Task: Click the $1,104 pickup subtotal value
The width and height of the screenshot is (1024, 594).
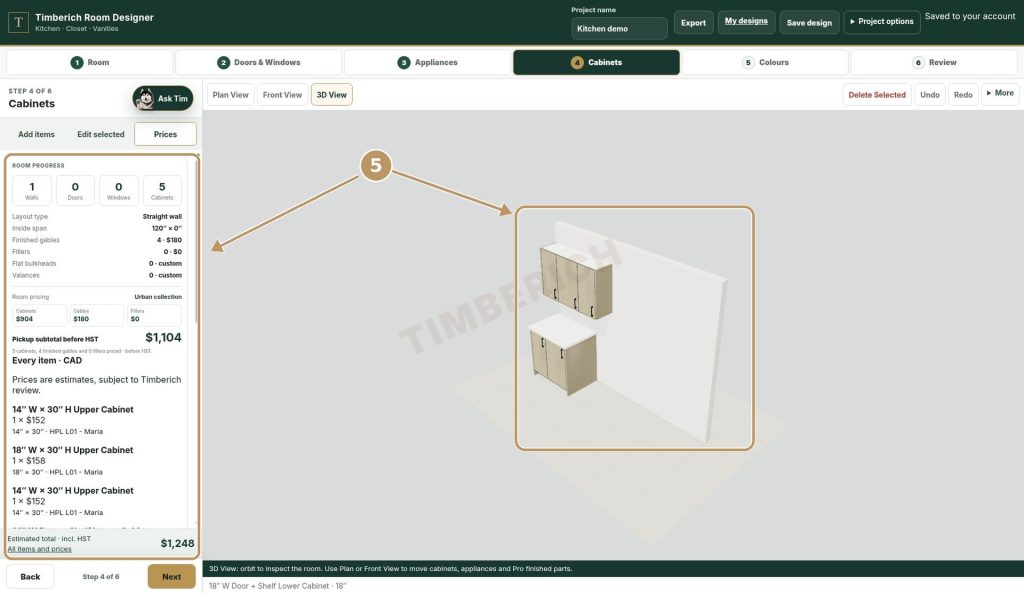Action: click(163, 337)
